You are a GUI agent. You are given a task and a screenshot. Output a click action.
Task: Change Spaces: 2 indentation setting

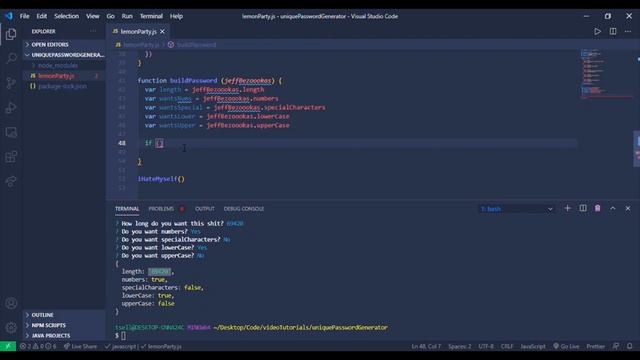coord(460,346)
